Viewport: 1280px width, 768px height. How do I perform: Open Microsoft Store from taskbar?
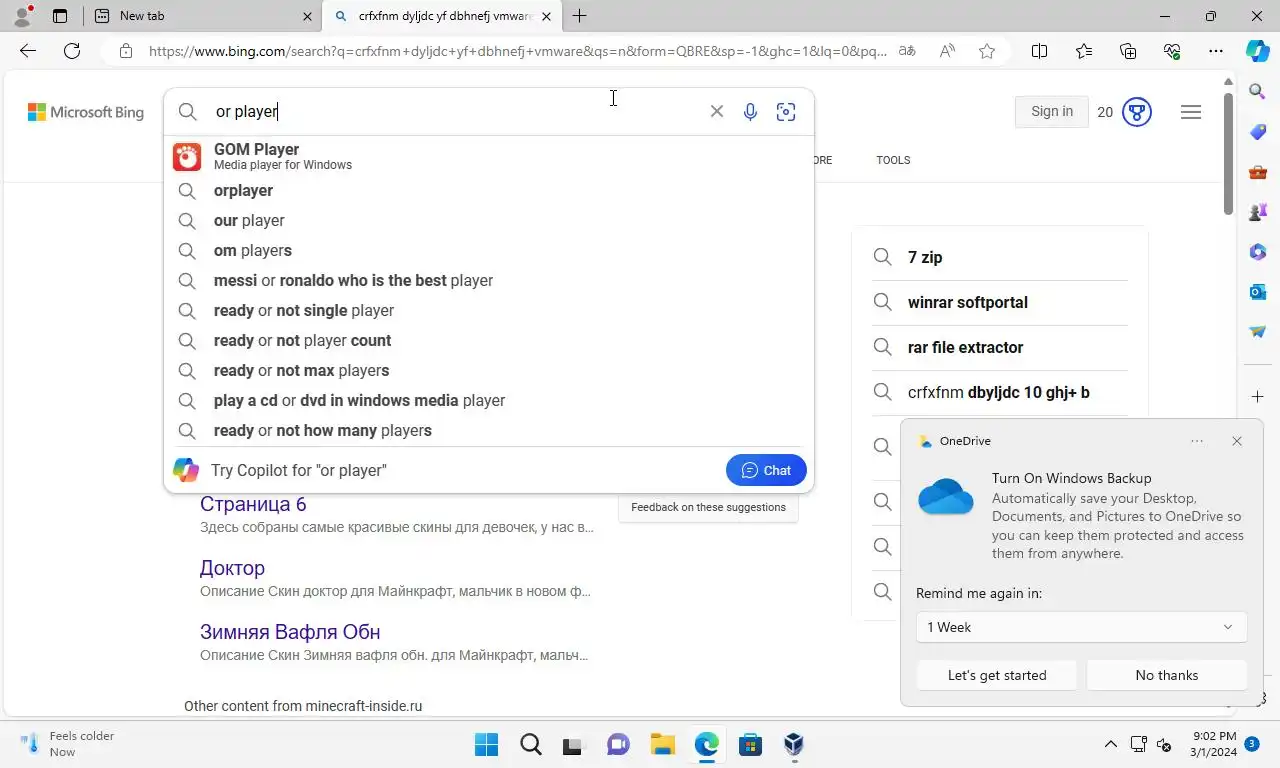tap(750, 744)
